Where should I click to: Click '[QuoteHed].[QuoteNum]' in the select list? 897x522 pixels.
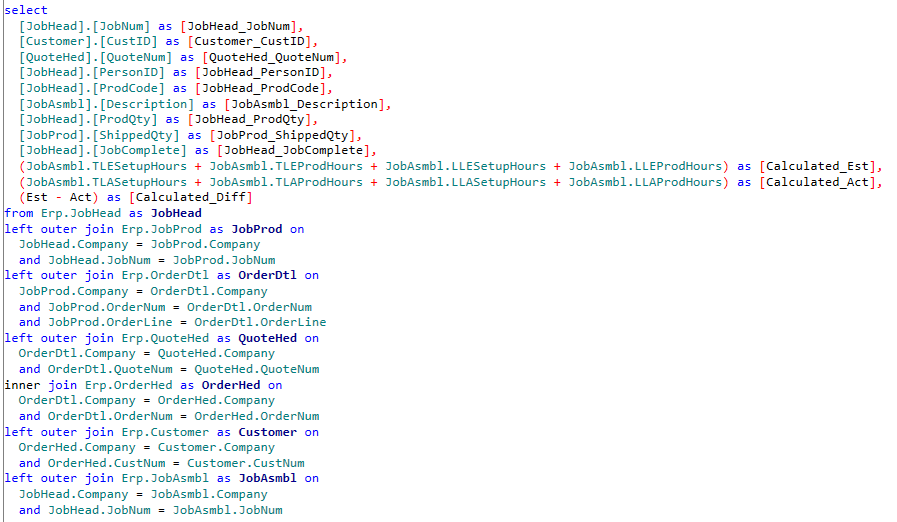96,57
